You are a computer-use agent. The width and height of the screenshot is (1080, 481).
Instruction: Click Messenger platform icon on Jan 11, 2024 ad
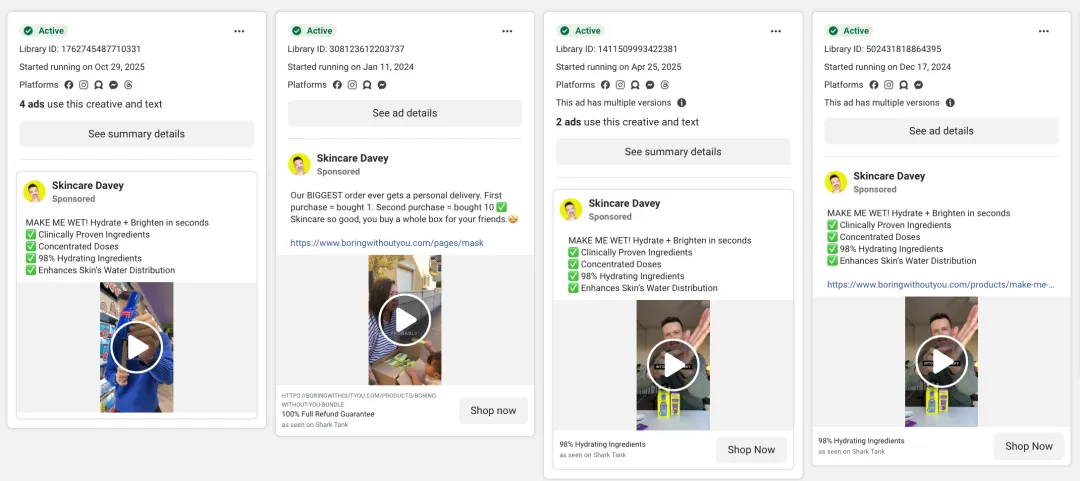click(x=382, y=85)
